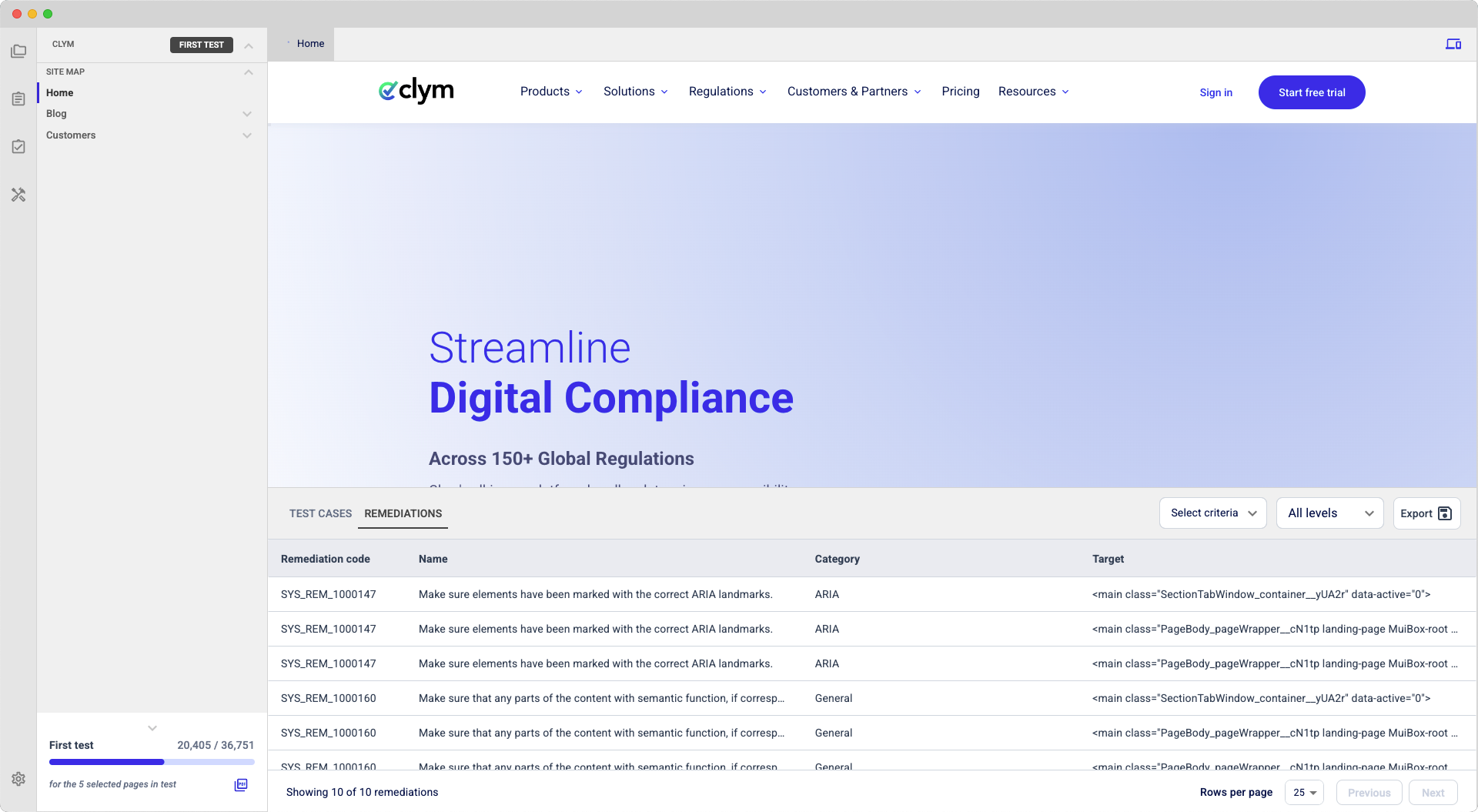Click the Next pagination button
Screen dimensions: 1478x812
pos(1433,793)
